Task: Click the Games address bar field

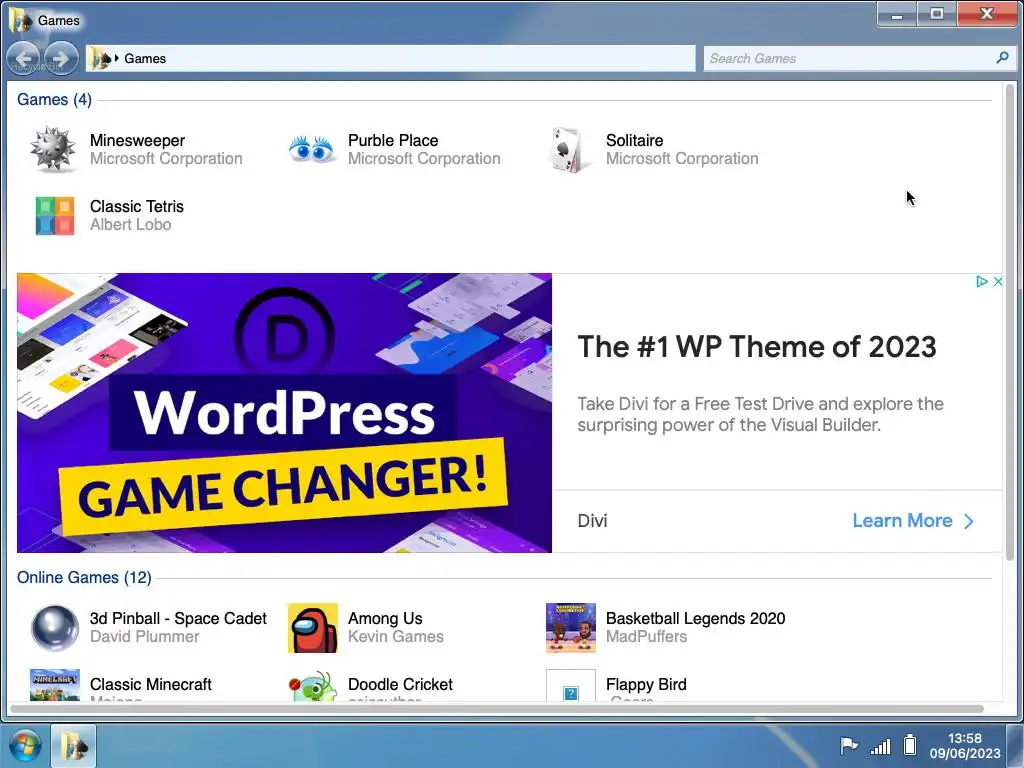Action: 391,58
